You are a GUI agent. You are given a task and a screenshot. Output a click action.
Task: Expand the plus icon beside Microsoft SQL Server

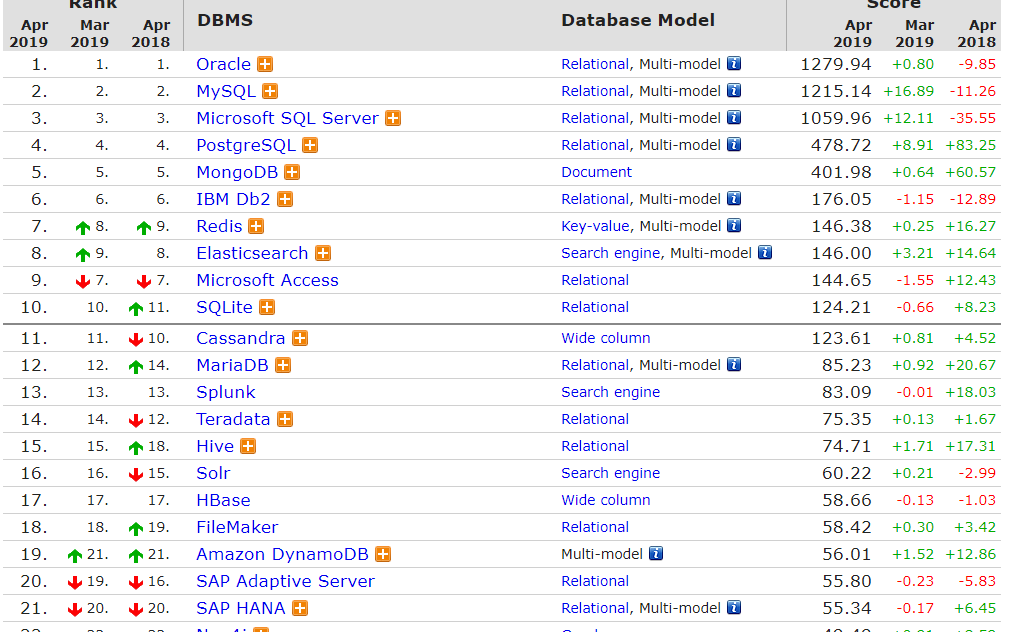pos(393,118)
